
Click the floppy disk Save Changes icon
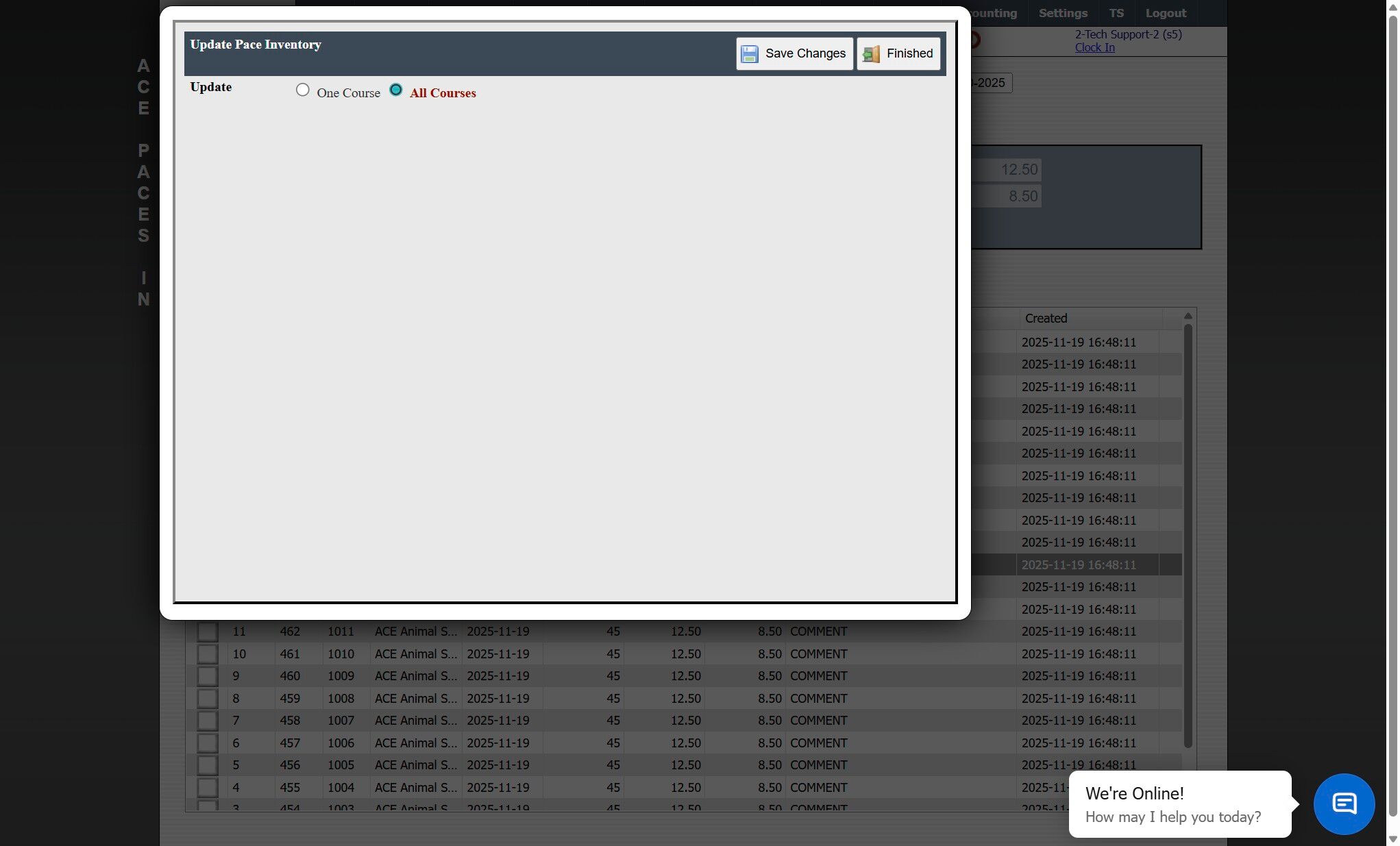tap(750, 54)
